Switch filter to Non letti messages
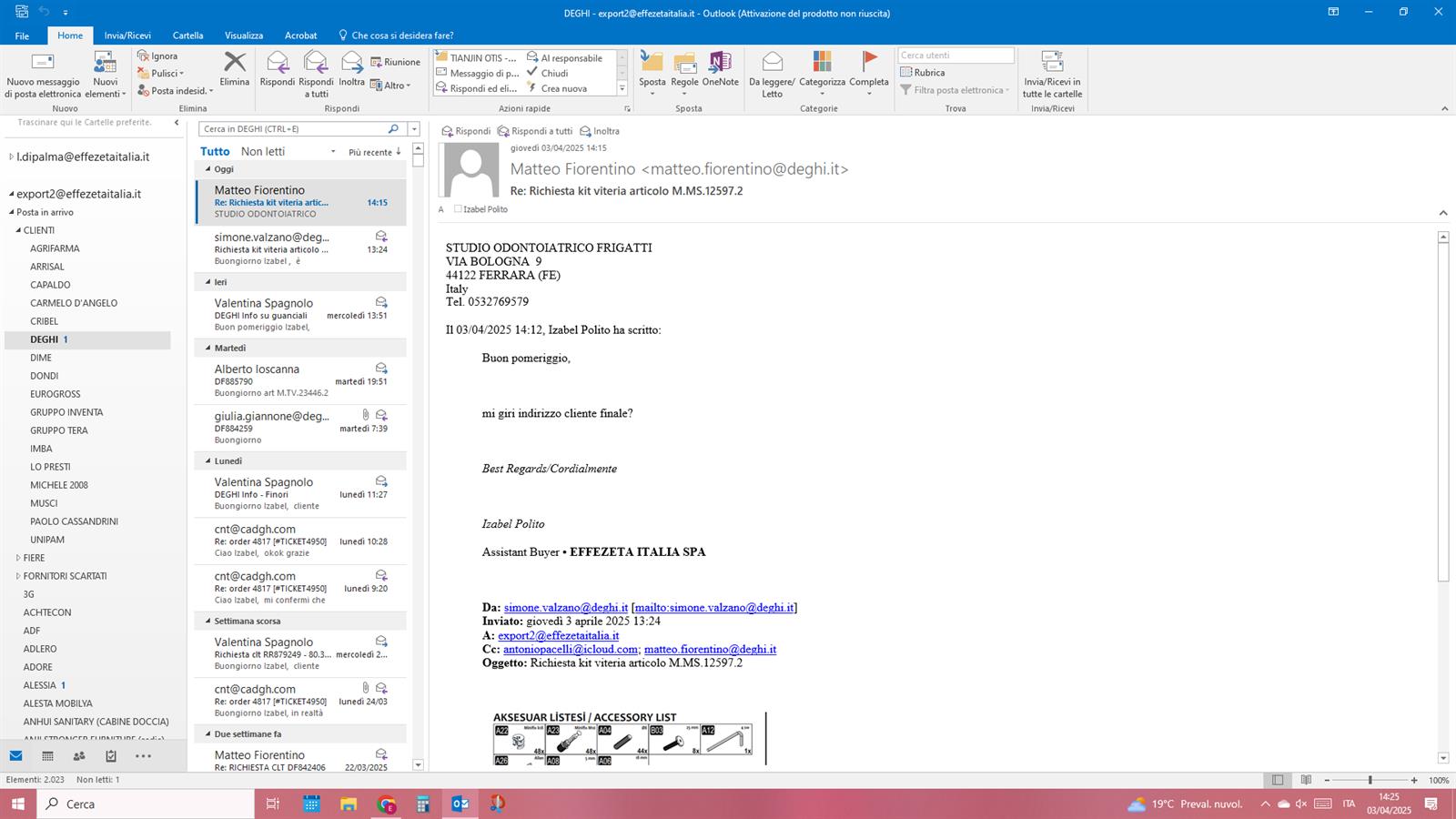The height and width of the screenshot is (819, 1456). pyautogui.click(x=262, y=152)
